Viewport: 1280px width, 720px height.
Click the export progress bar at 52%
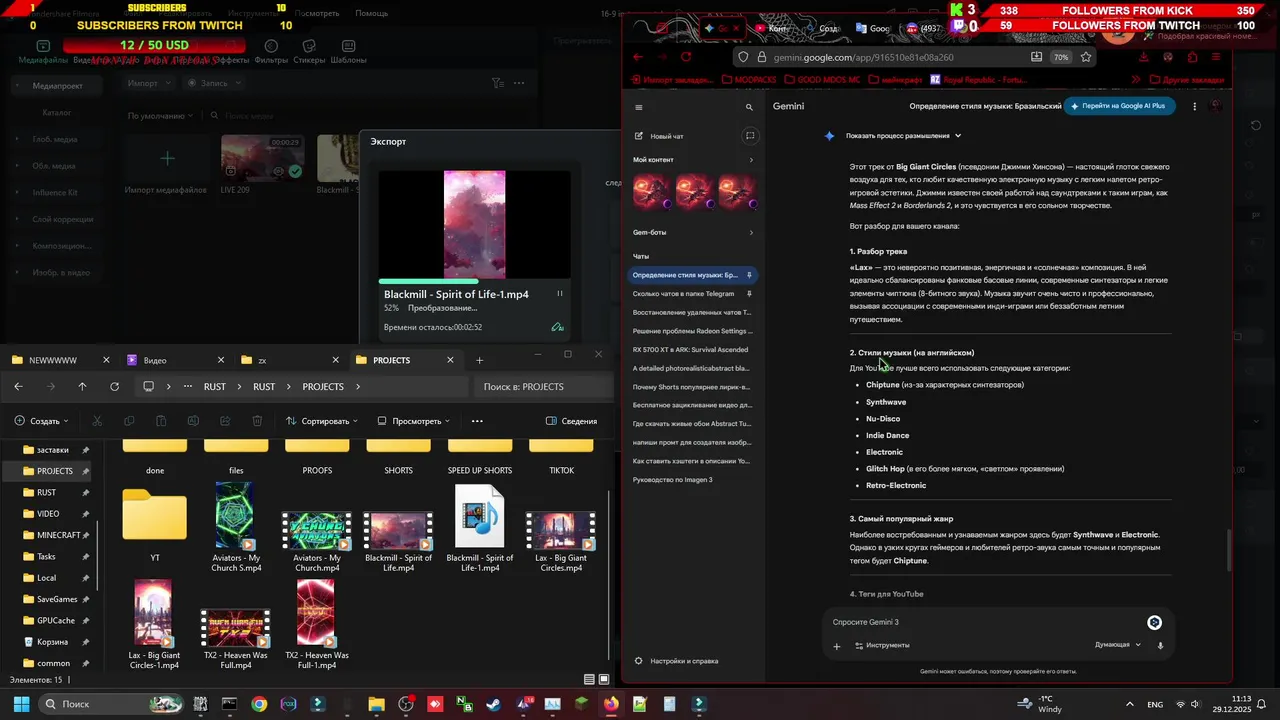pos(474,281)
